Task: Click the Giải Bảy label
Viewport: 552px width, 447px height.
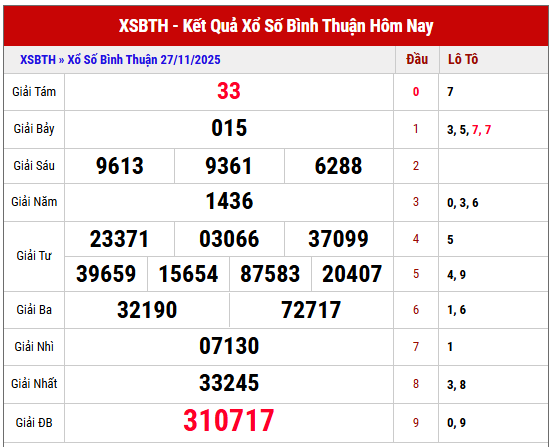Action: point(34,129)
